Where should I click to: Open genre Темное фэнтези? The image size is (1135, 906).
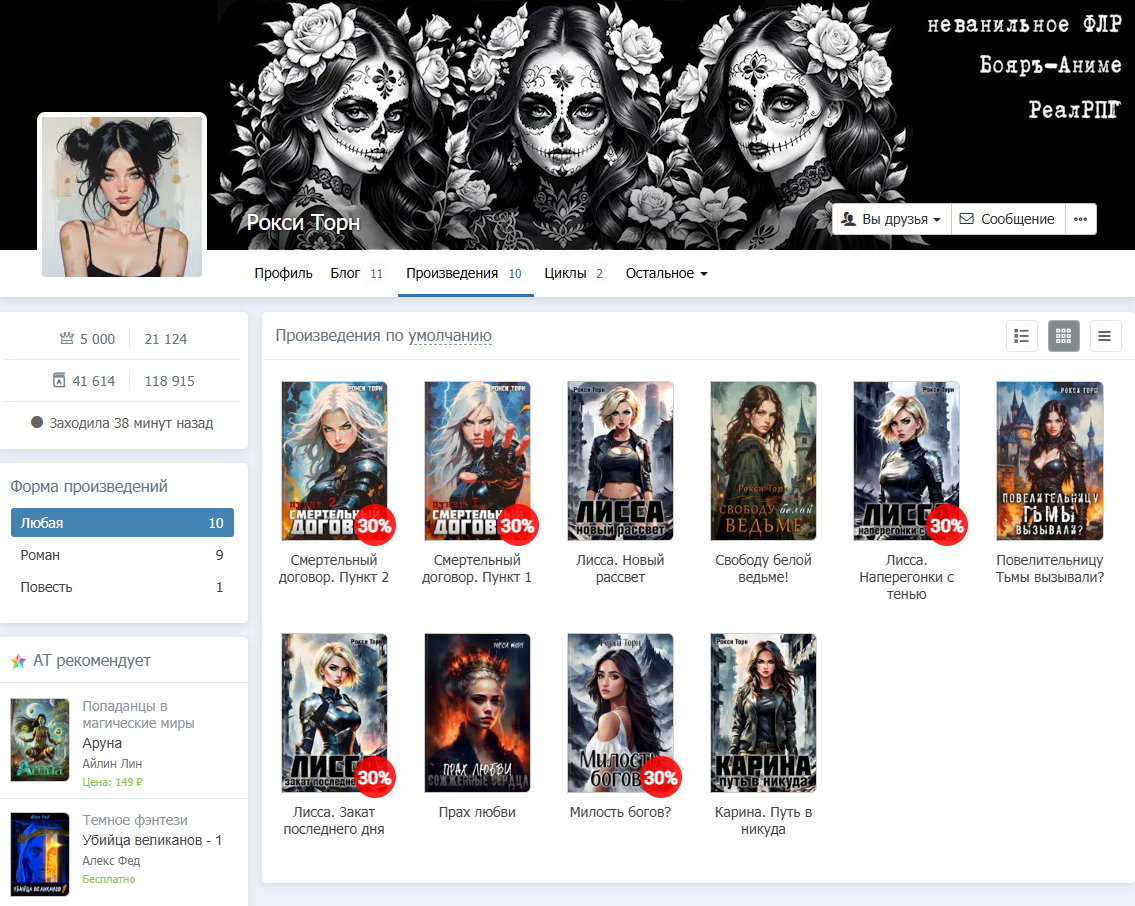pyautogui.click(x=135, y=820)
